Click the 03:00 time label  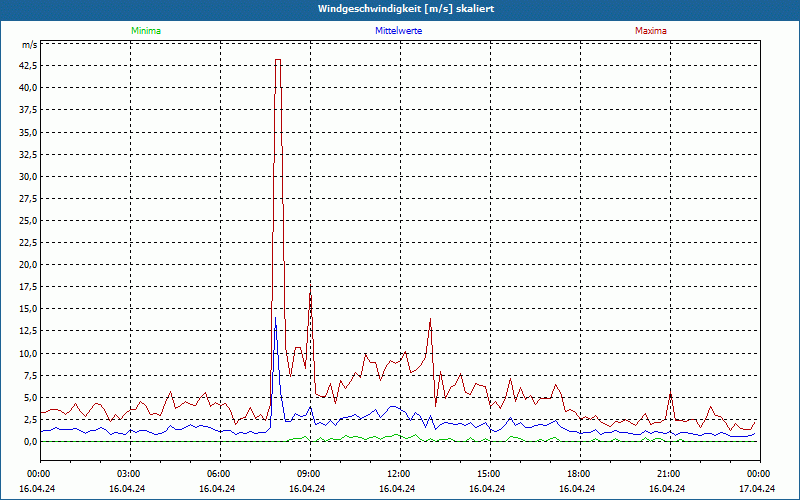[131, 474]
